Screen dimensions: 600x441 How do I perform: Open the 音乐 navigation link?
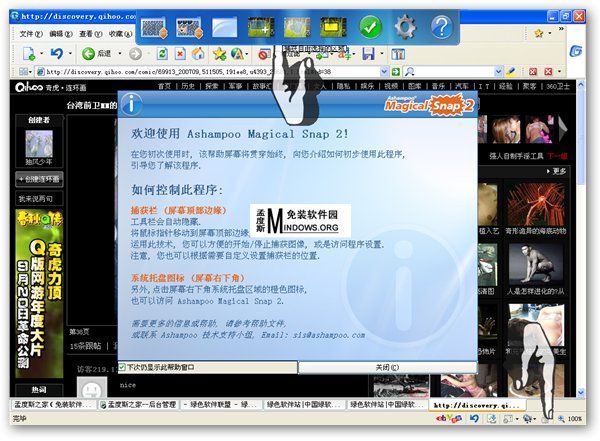point(438,87)
